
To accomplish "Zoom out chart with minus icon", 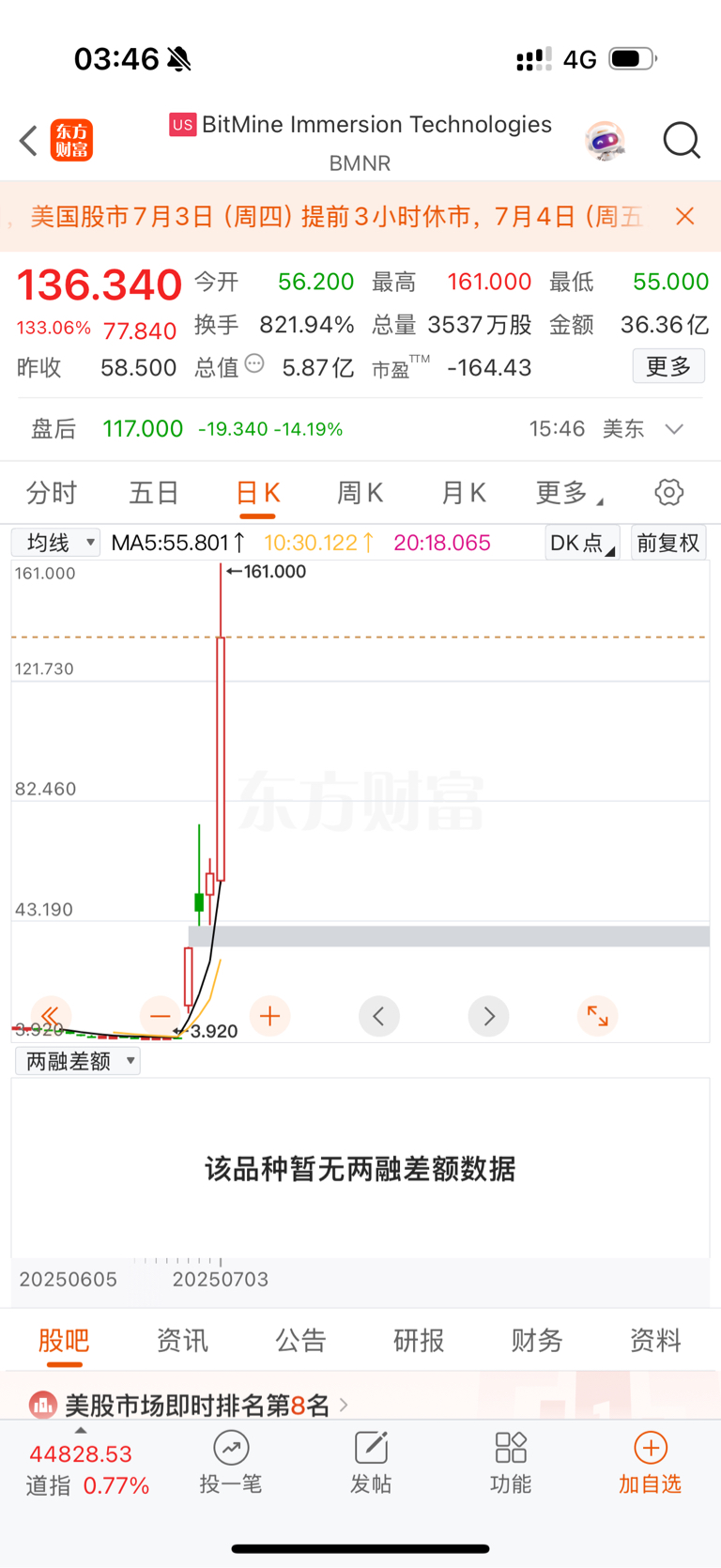I will [x=161, y=1016].
